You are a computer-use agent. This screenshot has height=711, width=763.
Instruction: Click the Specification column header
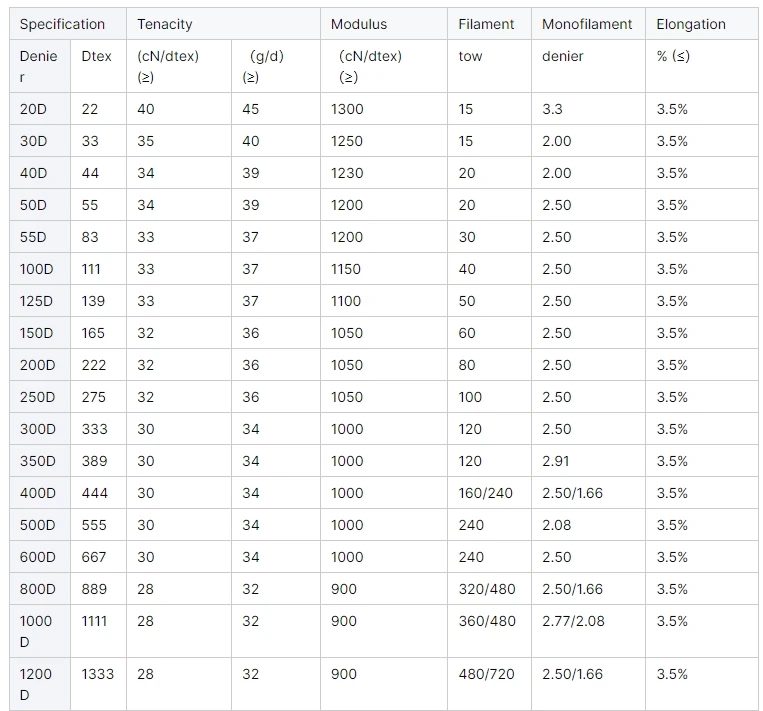(x=62, y=24)
